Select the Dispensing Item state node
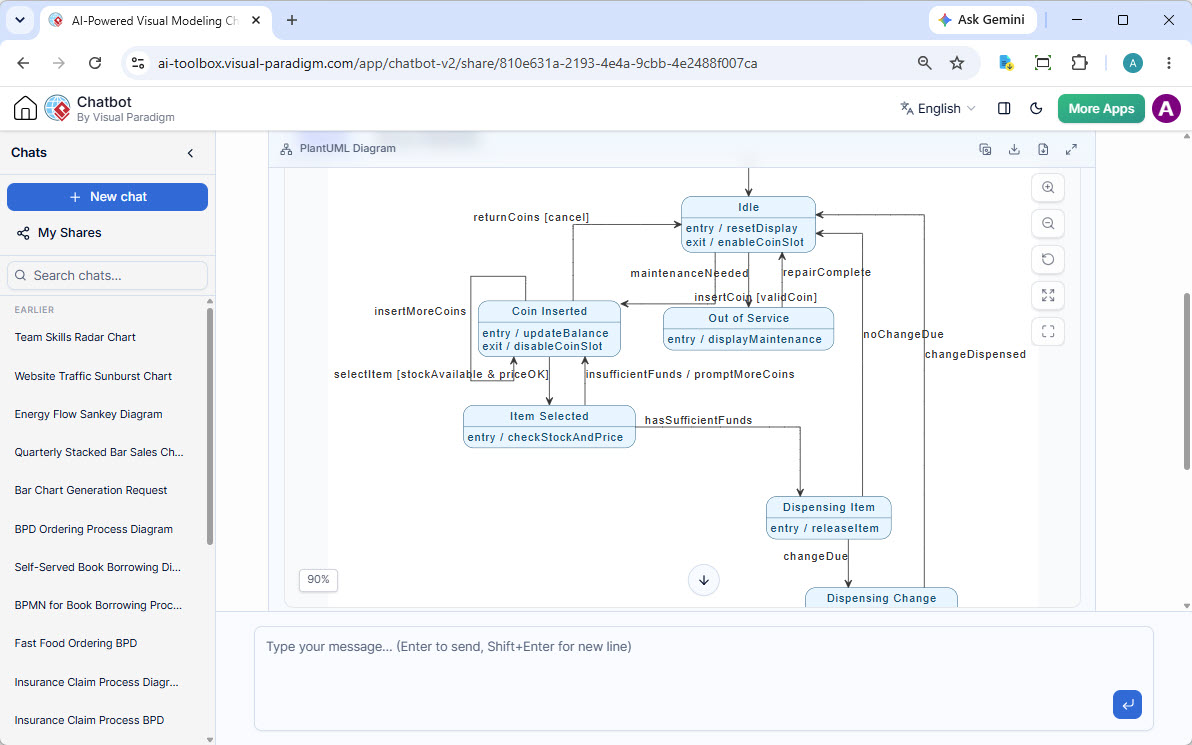Image resolution: width=1192 pixels, height=745 pixels. [x=829, y=518]
